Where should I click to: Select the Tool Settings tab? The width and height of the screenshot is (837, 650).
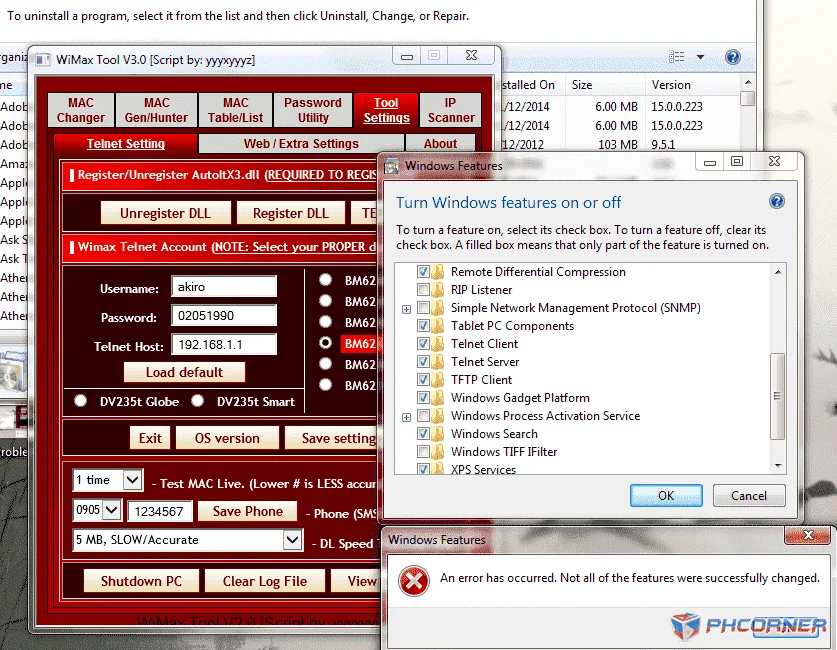tap(386, 110)
